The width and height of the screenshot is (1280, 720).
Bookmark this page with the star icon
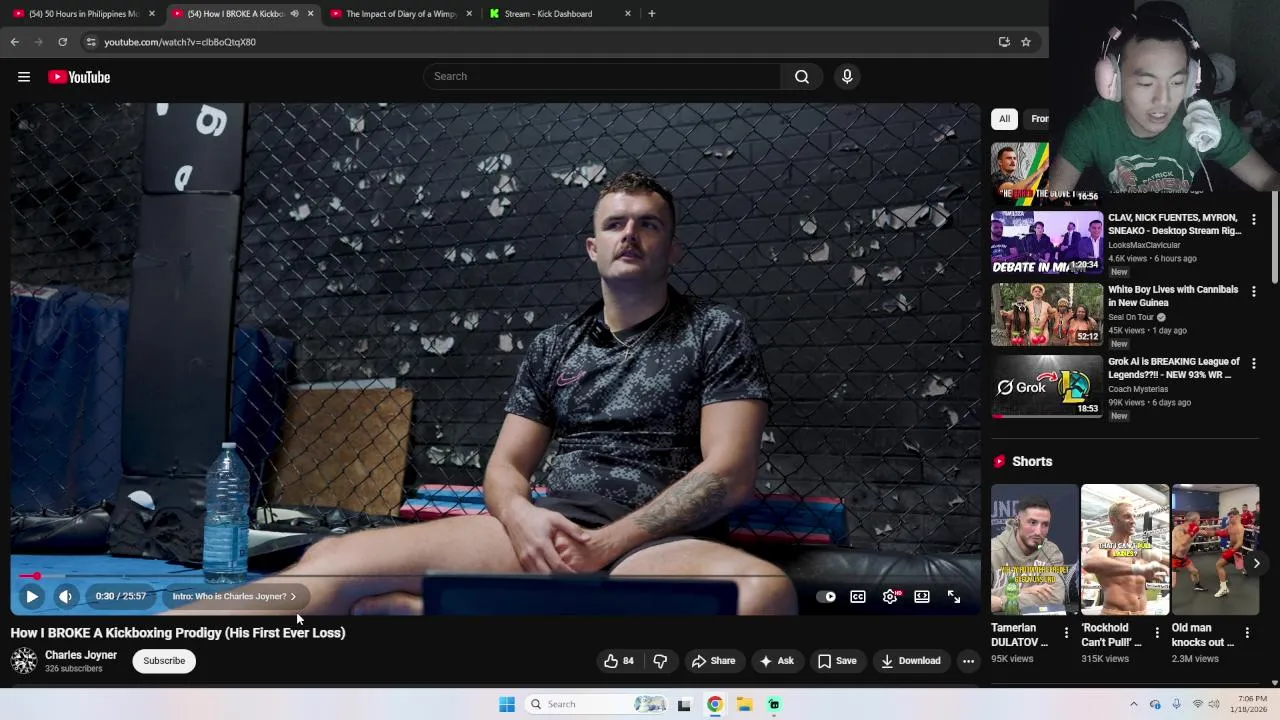(1026, 42)
